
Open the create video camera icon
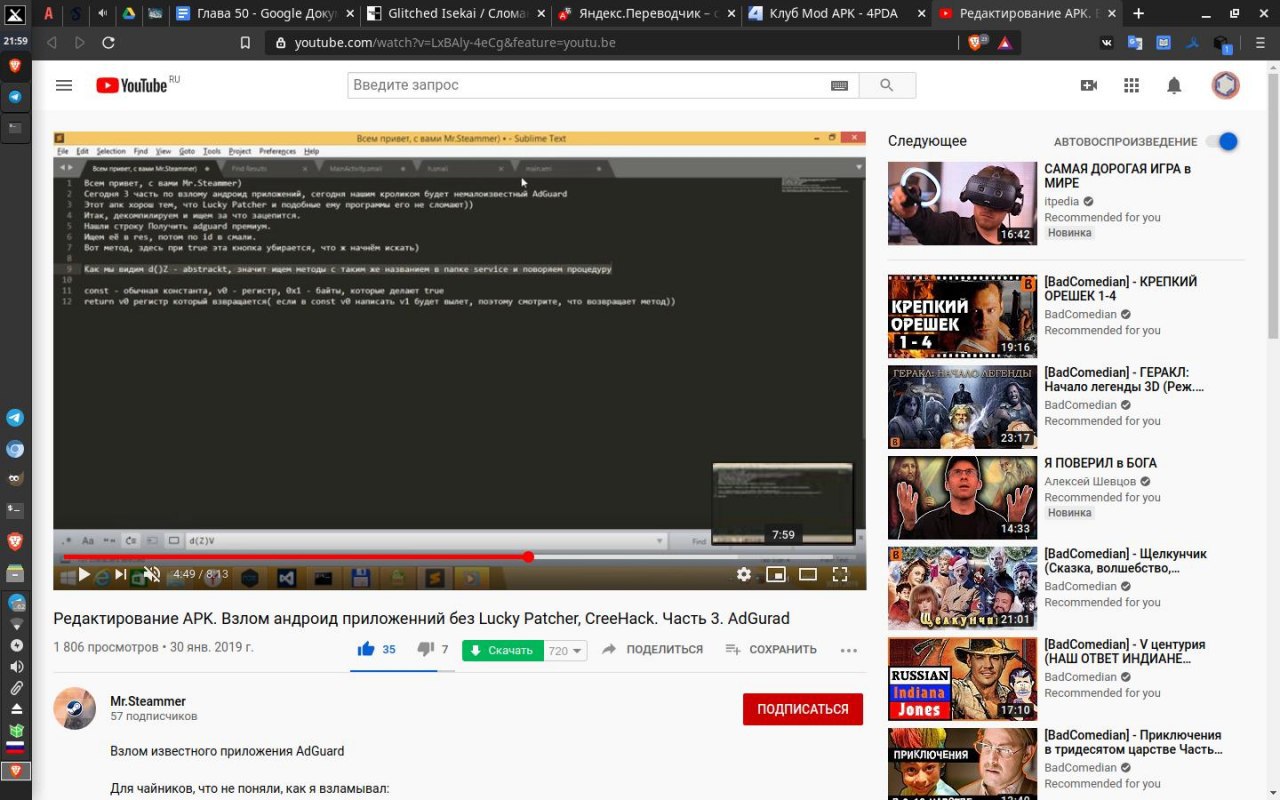click(1089, 85)
